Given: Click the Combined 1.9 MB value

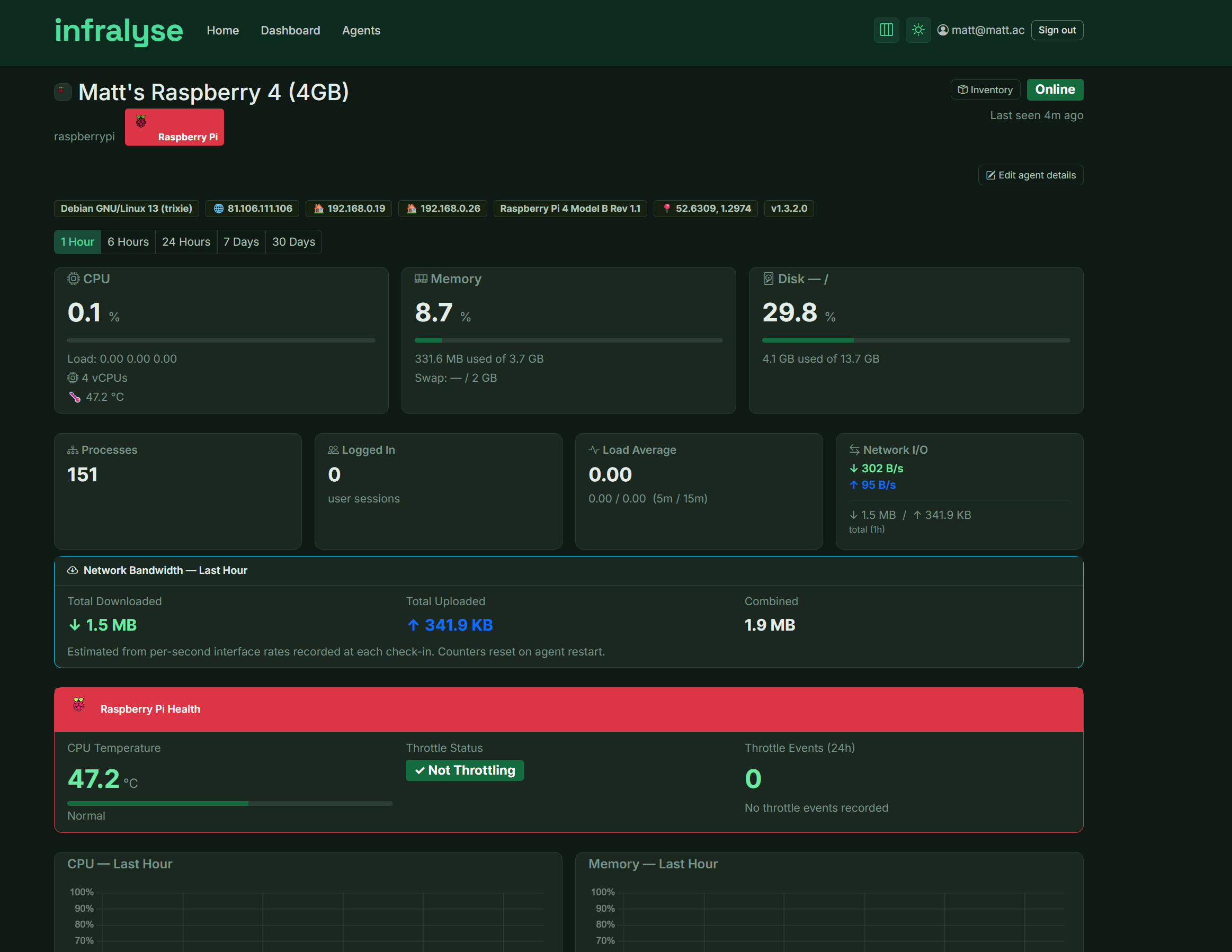Looking at the screenshot, I should click(770, 625).
